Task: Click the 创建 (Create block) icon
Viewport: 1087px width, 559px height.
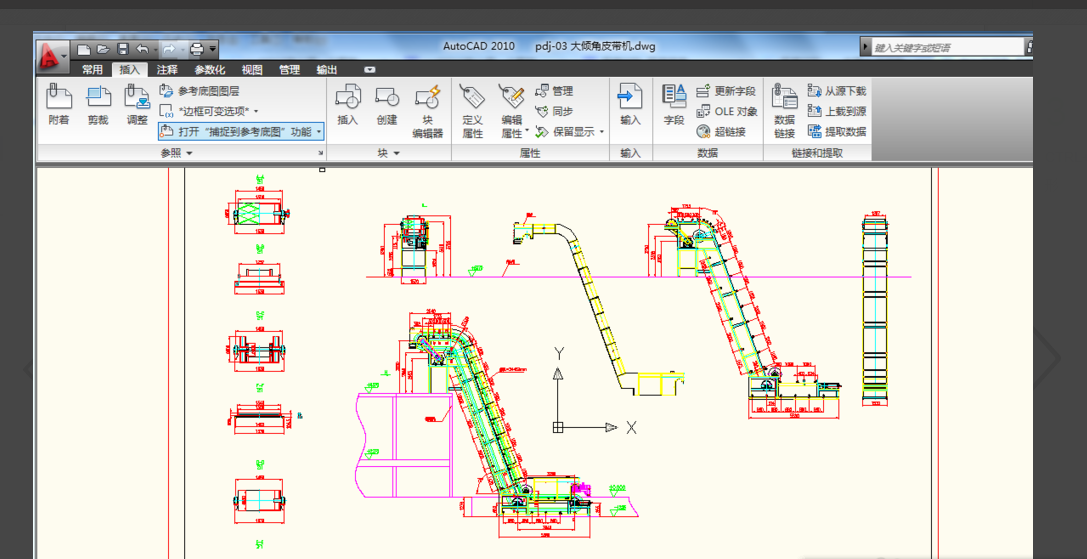Action: tap(387, 97)
